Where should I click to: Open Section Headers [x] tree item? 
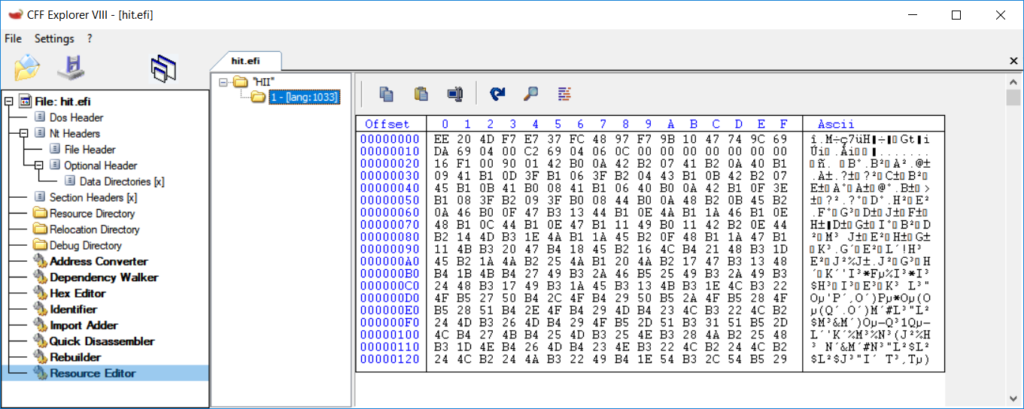(93, 197)
